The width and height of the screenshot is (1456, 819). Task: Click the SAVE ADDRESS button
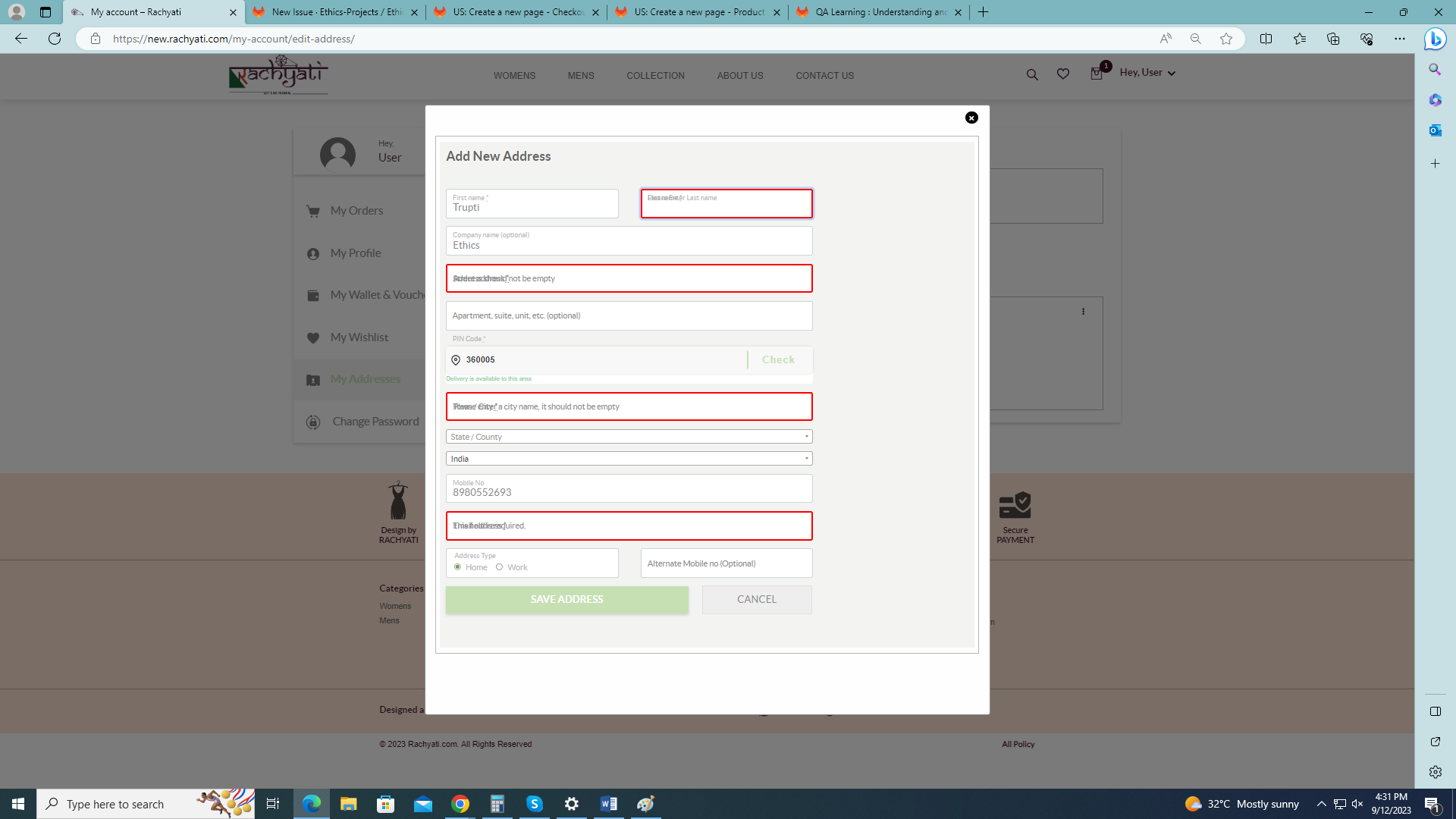click(x=566, y=600)
